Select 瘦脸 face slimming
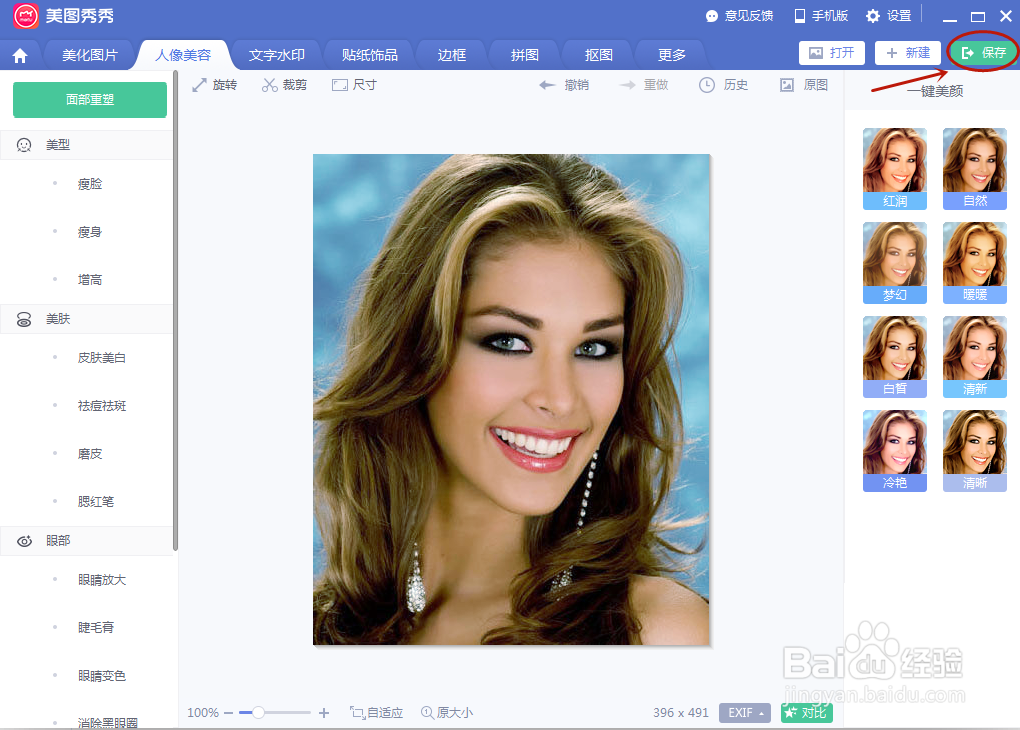Screen dimensions: 1020x730 click(90, 184)
